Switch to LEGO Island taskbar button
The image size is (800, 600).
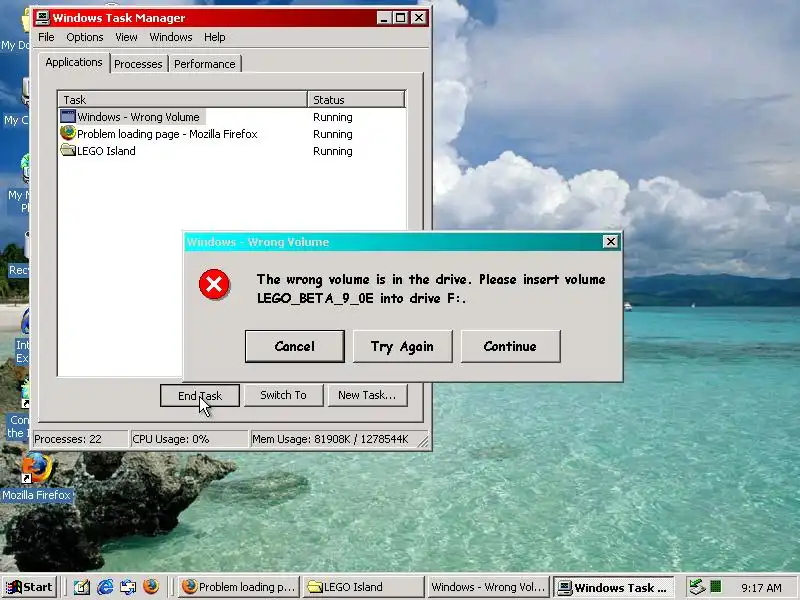coord(363,587)
